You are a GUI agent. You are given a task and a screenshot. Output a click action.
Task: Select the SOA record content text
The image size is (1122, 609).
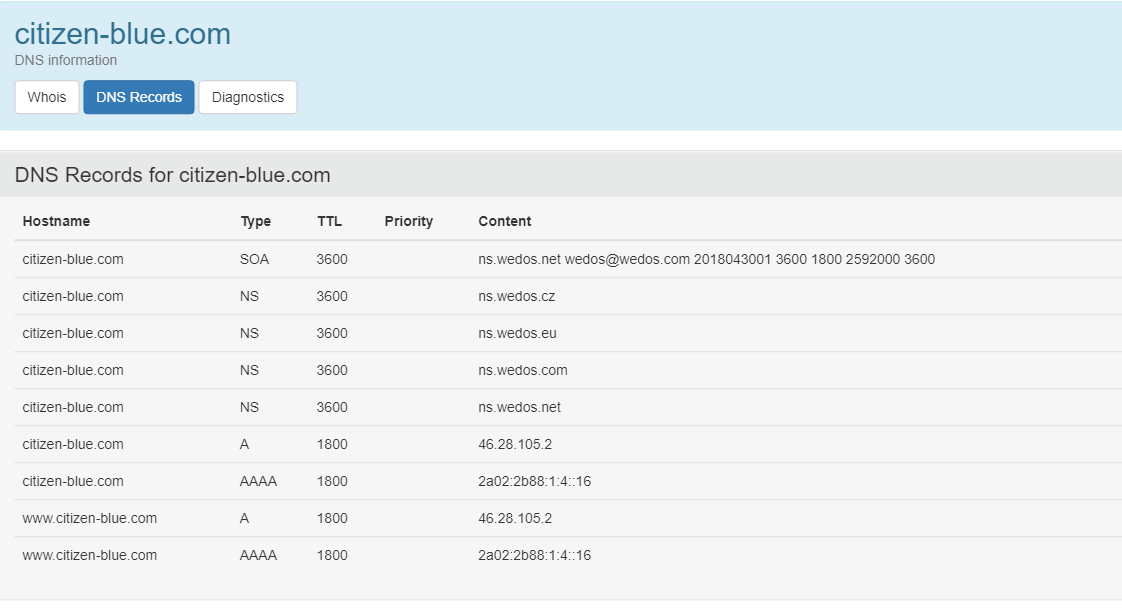(x=706, y=259)
